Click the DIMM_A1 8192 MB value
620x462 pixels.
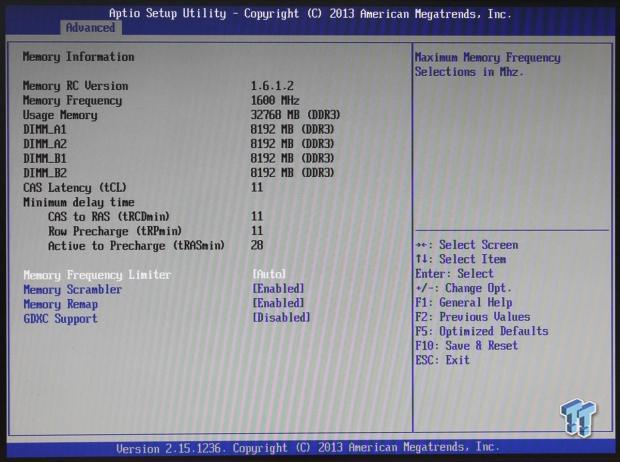292,129
